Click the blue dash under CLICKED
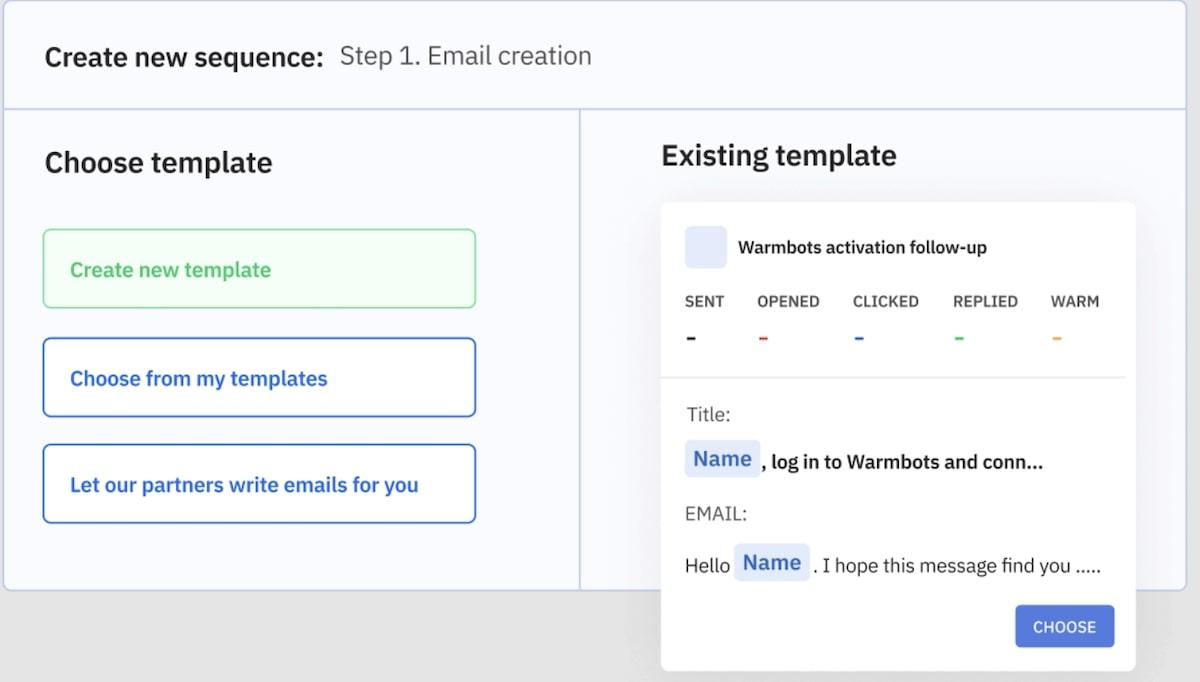The width and height of the screenshot is (1200, 682). point(859,338)
